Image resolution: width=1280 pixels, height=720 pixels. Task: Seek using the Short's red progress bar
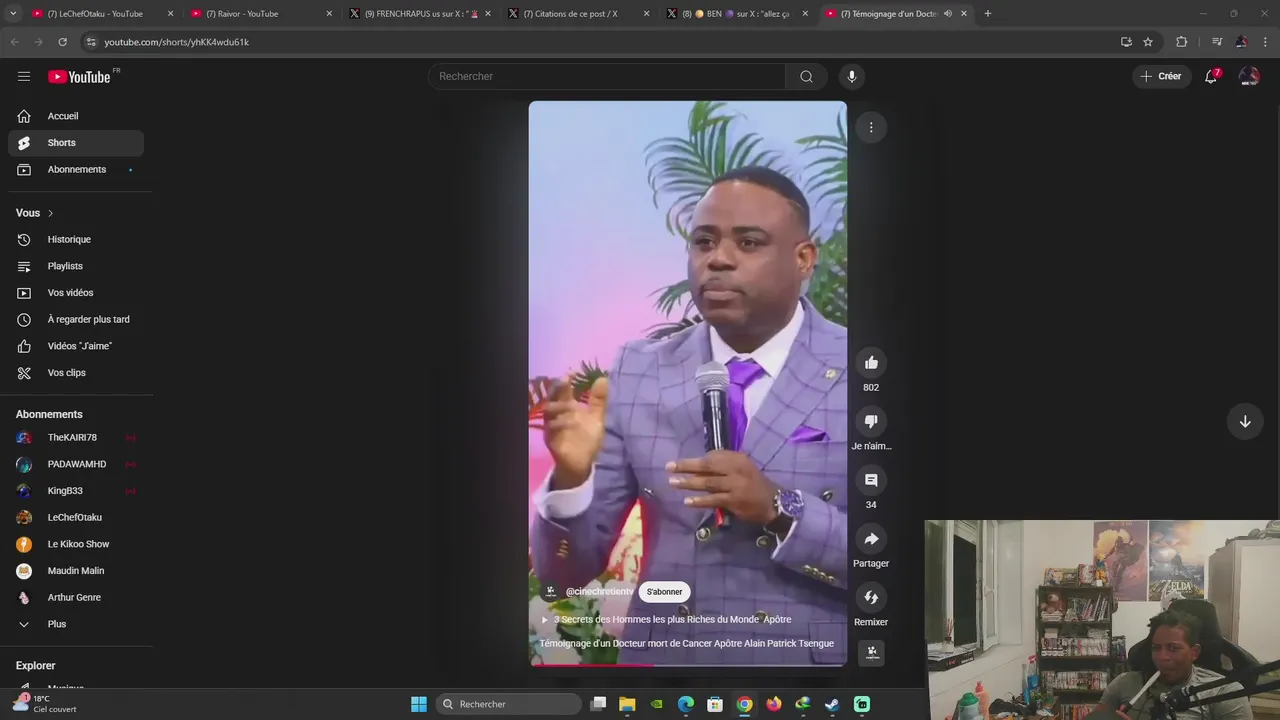tap(688, 665)
